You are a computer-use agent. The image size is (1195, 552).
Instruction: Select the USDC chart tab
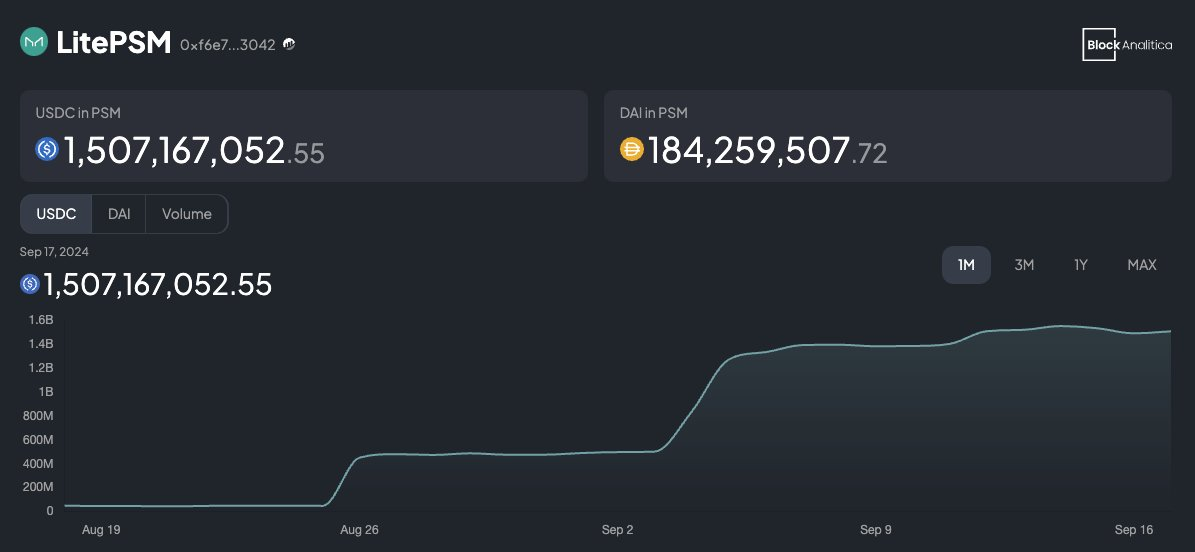coord(56,214)
